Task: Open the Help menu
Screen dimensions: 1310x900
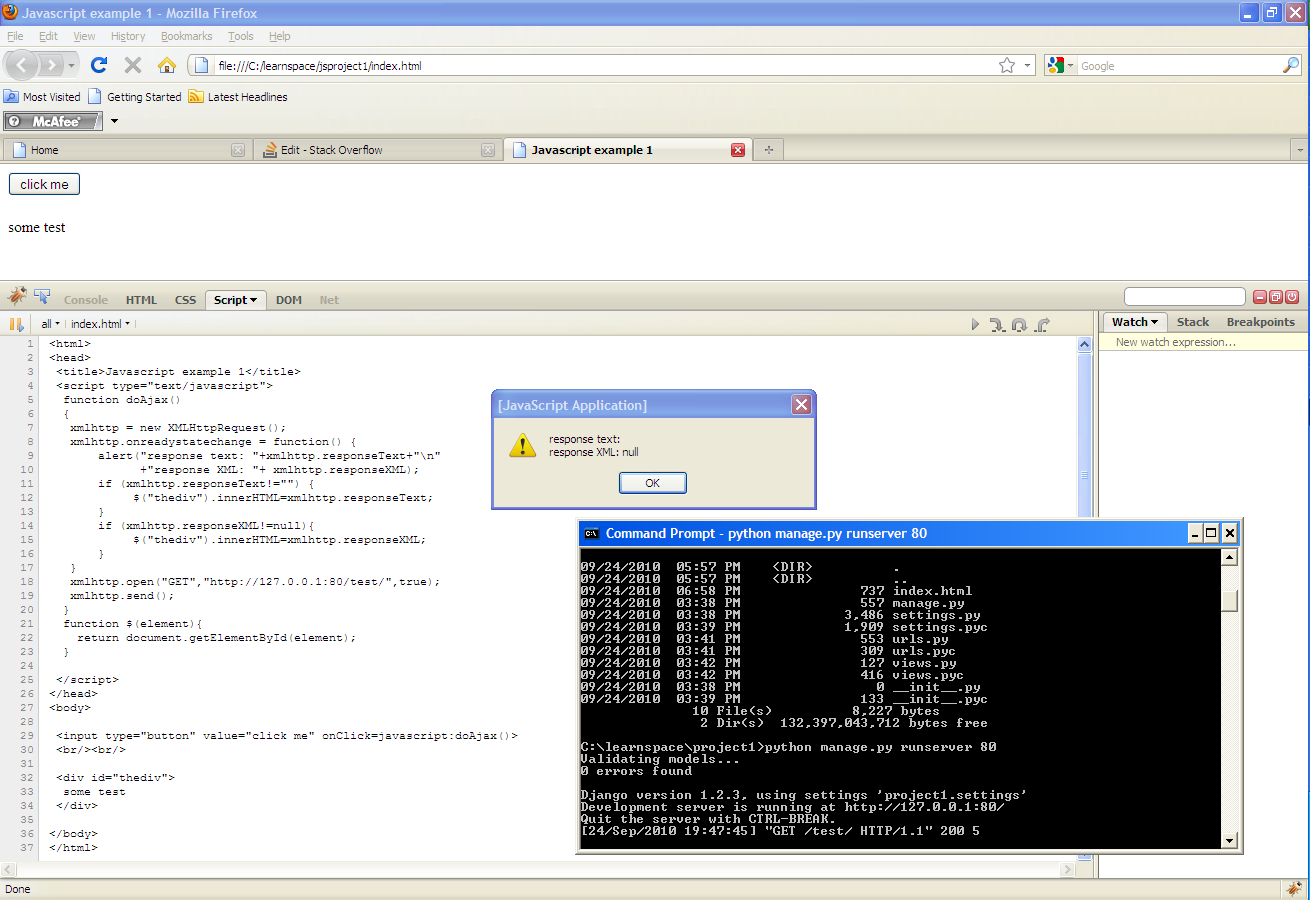Action: click(x=280, y=36)
